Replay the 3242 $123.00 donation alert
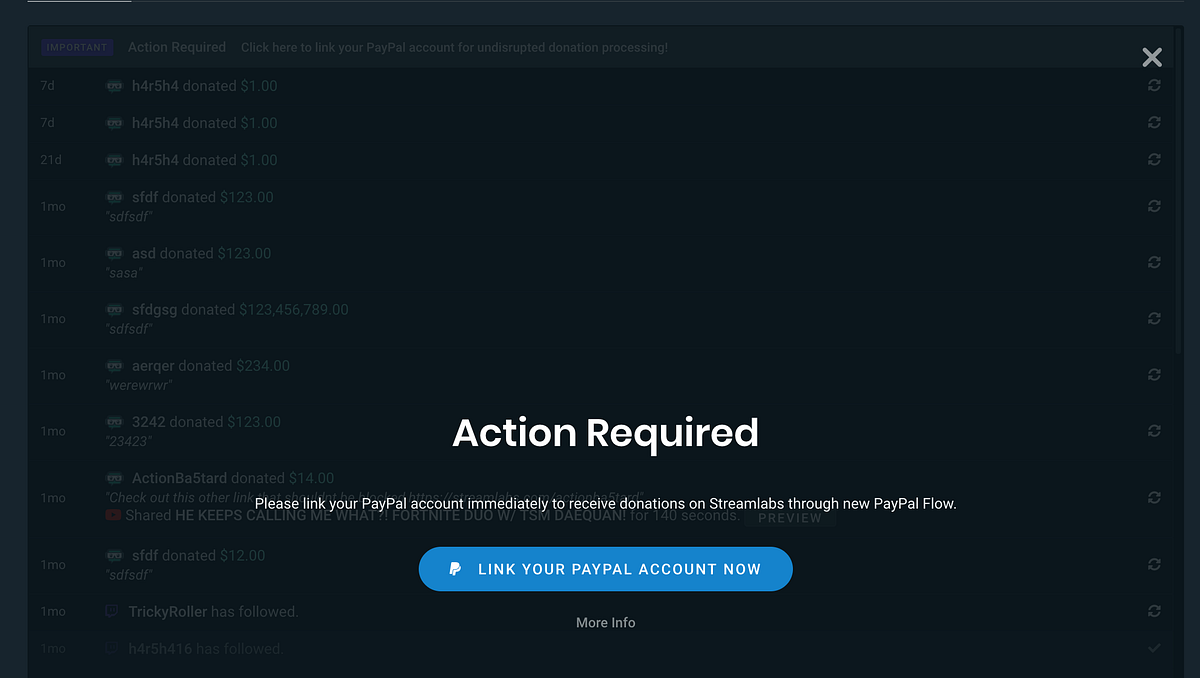The image size is (1200, 678). (1154, 431)
